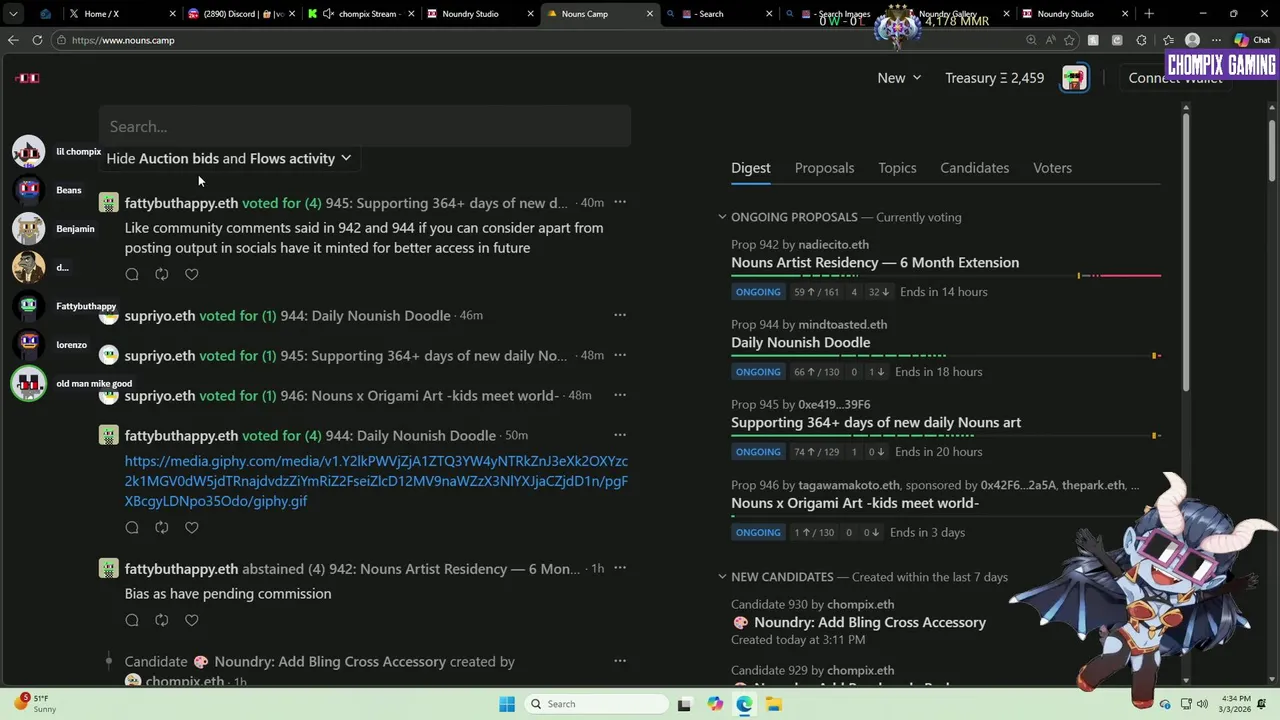Open Nouns x Origami Art proposal in digest

(855, 503)
